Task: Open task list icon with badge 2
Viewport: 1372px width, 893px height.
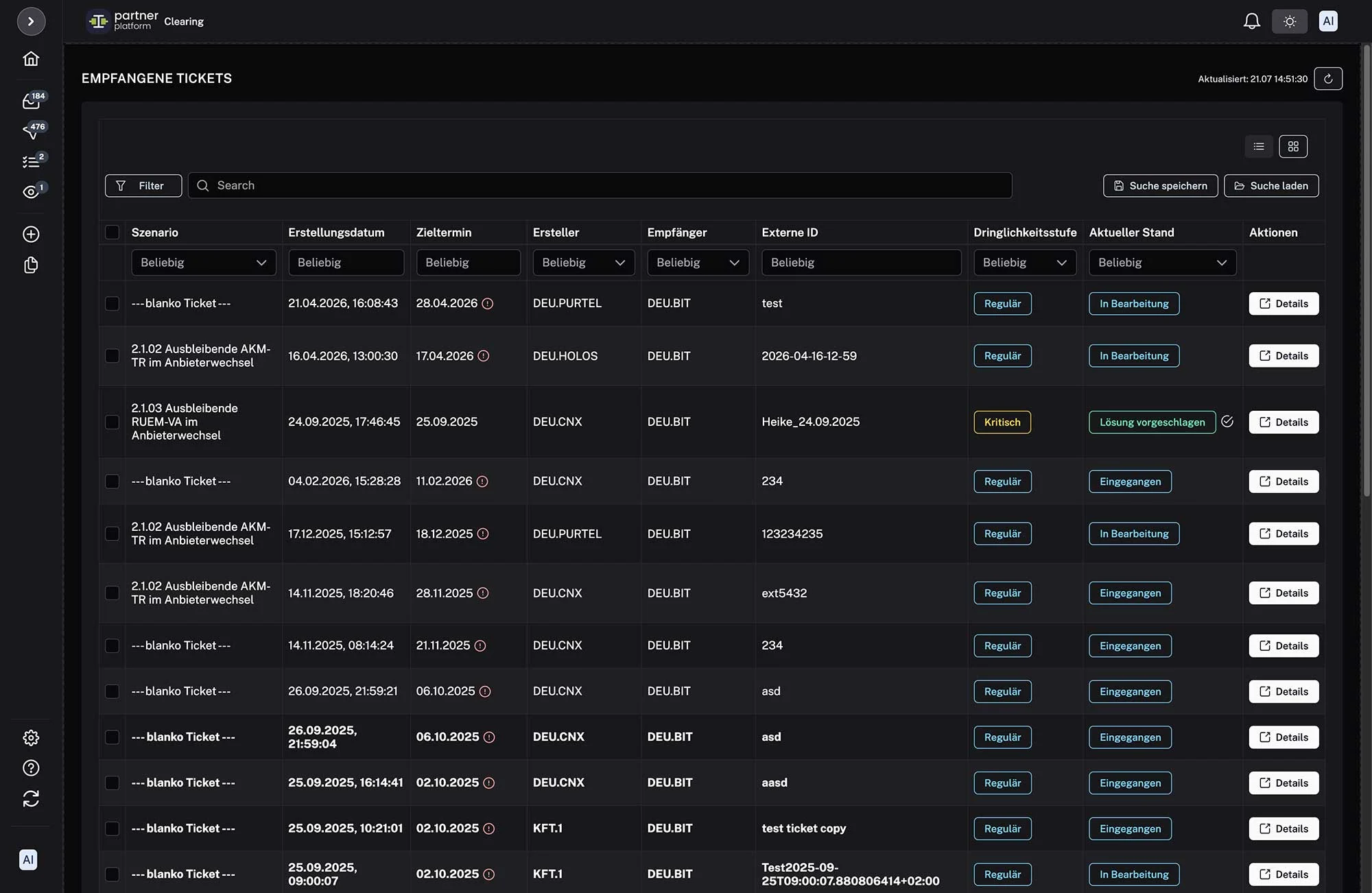Action: 32,161
